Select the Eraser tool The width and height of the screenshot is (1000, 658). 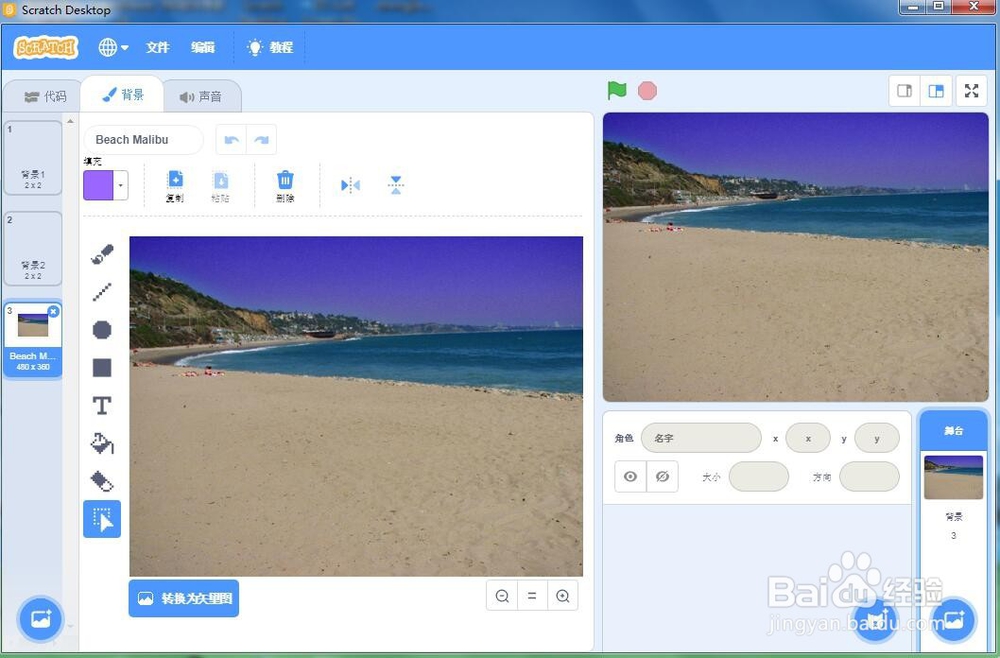coord(102,481)
